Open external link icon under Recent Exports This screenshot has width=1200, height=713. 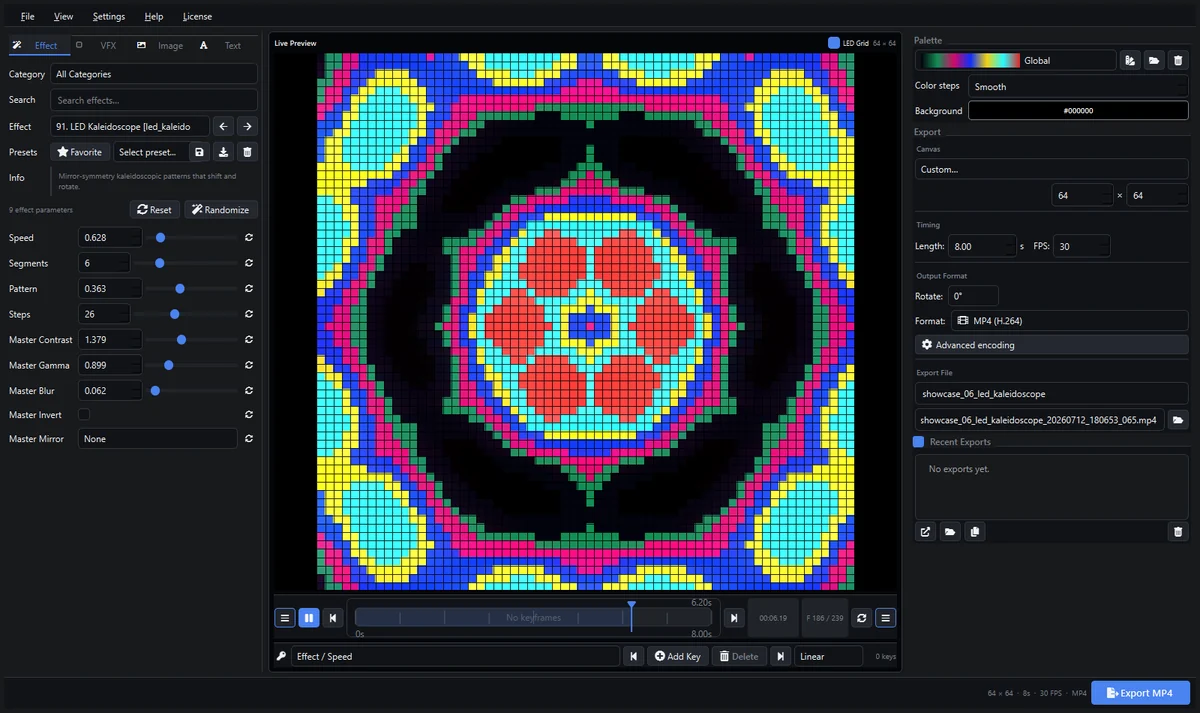pos(926,532)
